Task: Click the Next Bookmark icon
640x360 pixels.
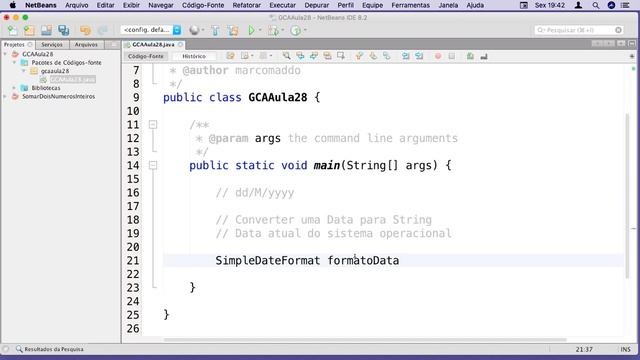Action: pos(373,56)
